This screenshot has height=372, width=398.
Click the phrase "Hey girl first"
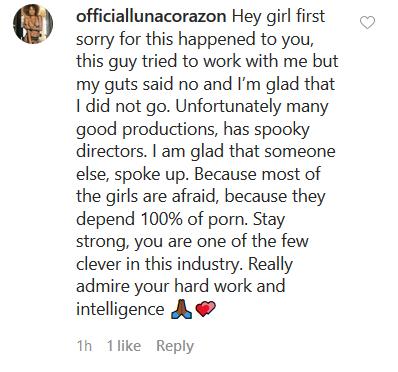click(x=278, y=17)
